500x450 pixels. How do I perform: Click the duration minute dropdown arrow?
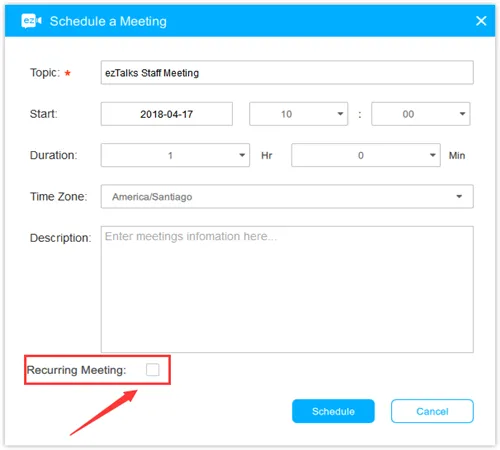click(x=432, y=155)
